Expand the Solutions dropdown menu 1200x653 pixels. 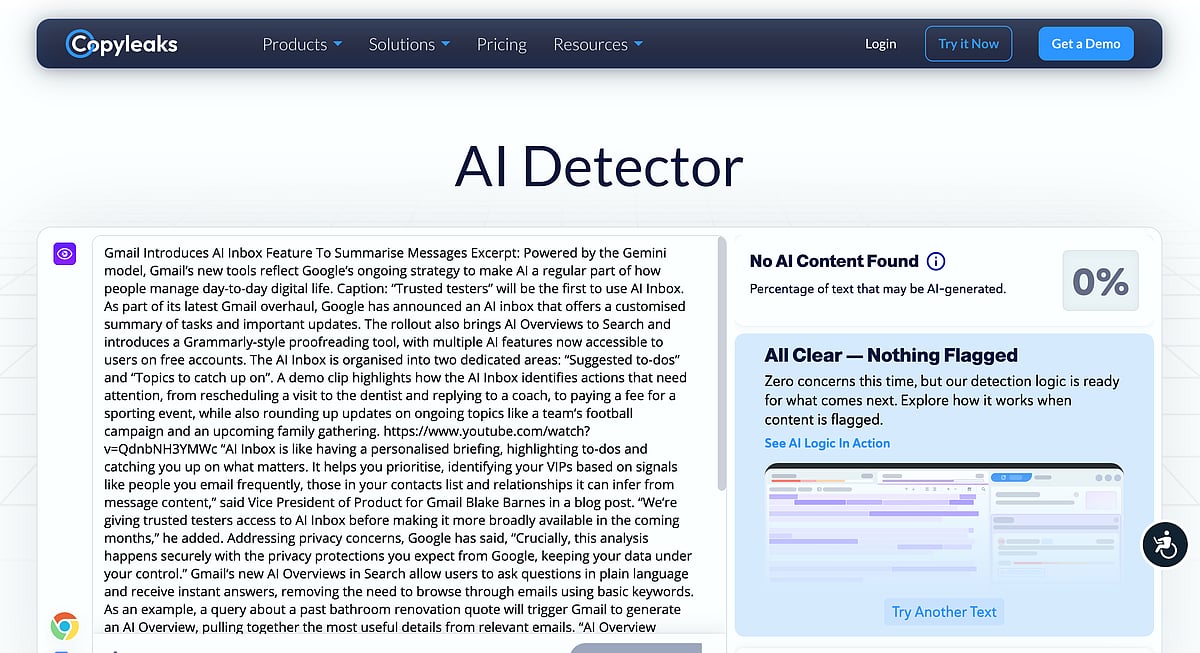coord(409,44)
